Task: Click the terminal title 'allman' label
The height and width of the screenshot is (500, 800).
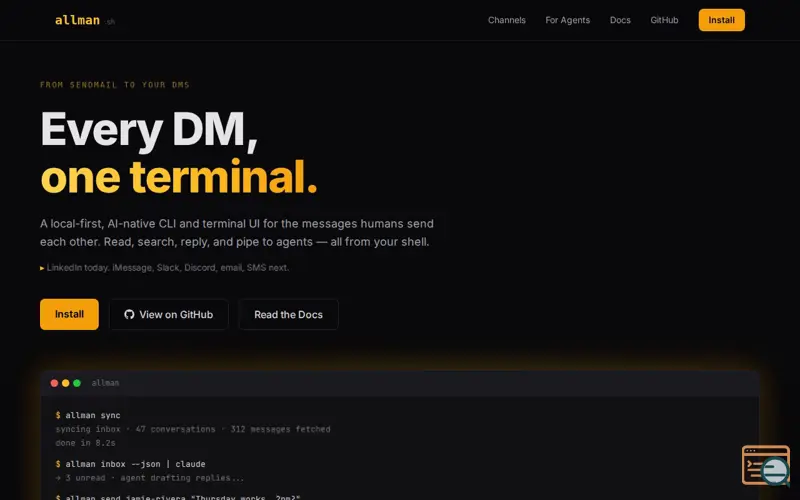Action: pos(105,383)
